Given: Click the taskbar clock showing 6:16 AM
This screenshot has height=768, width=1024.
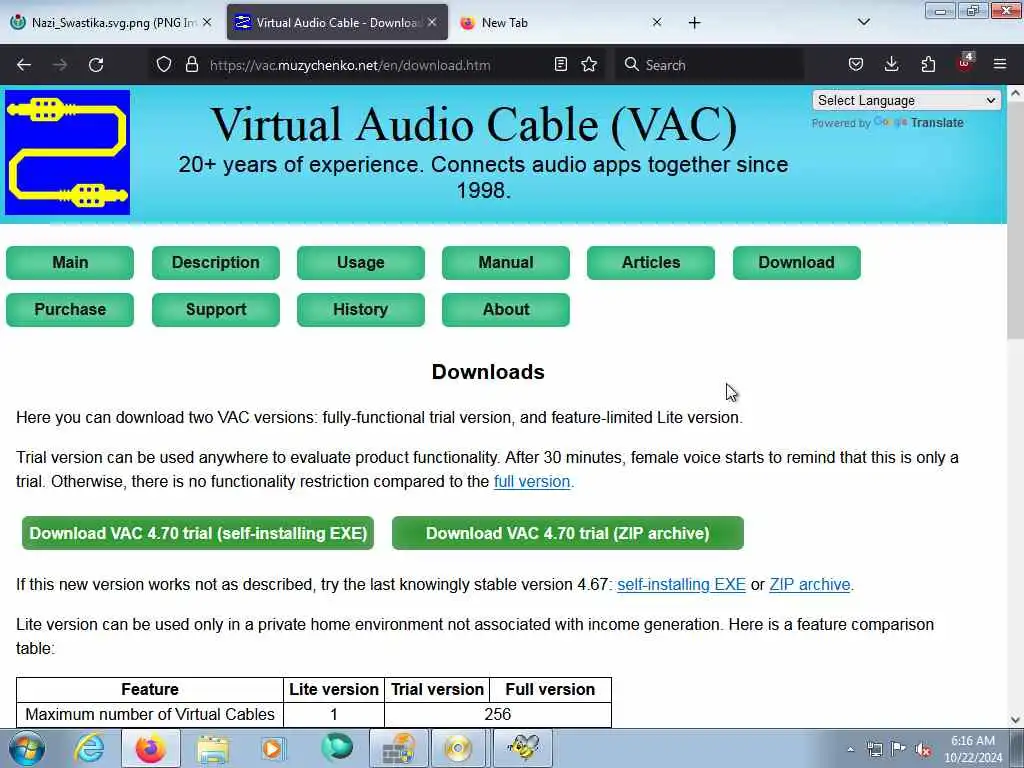Looking at the screenshot, I should (x=973, y=749).
